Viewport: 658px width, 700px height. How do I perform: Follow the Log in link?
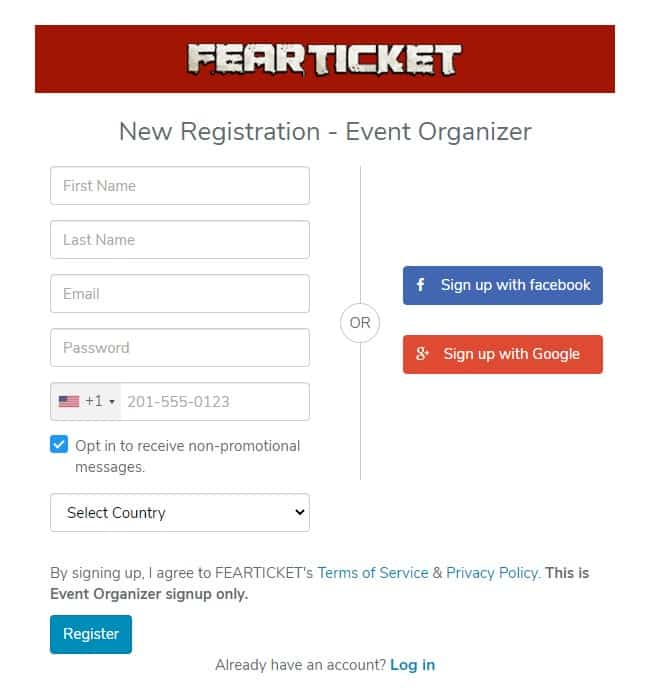click(x=412, y=665)
